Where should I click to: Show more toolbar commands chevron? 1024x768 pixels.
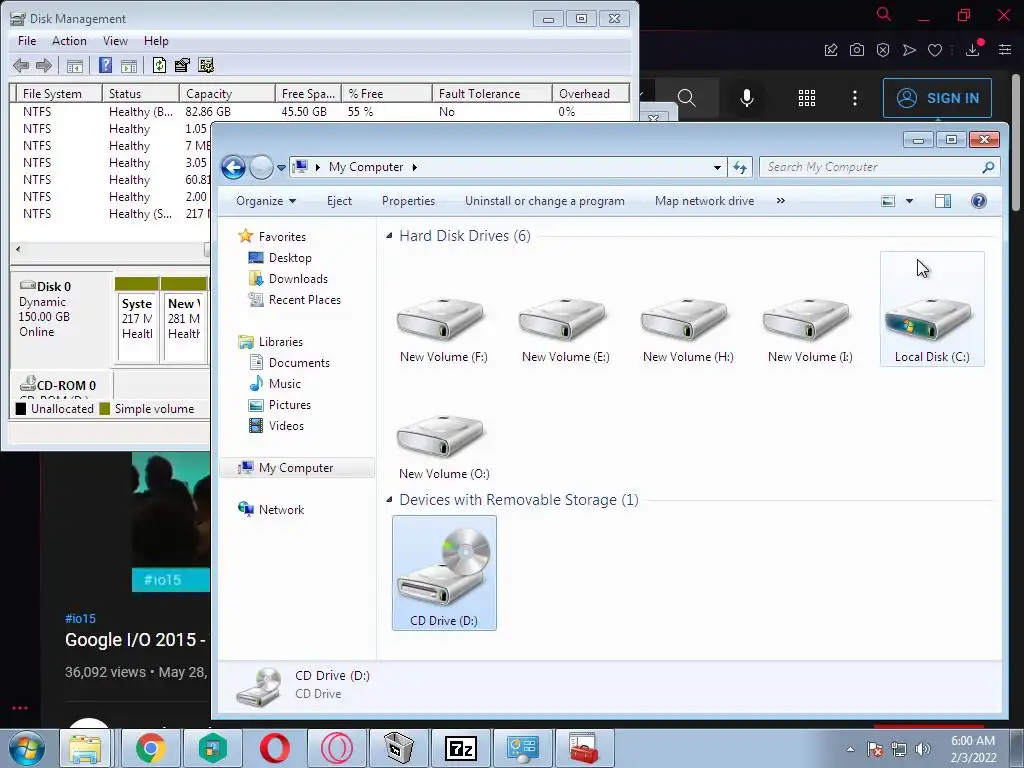pos(780,201)
